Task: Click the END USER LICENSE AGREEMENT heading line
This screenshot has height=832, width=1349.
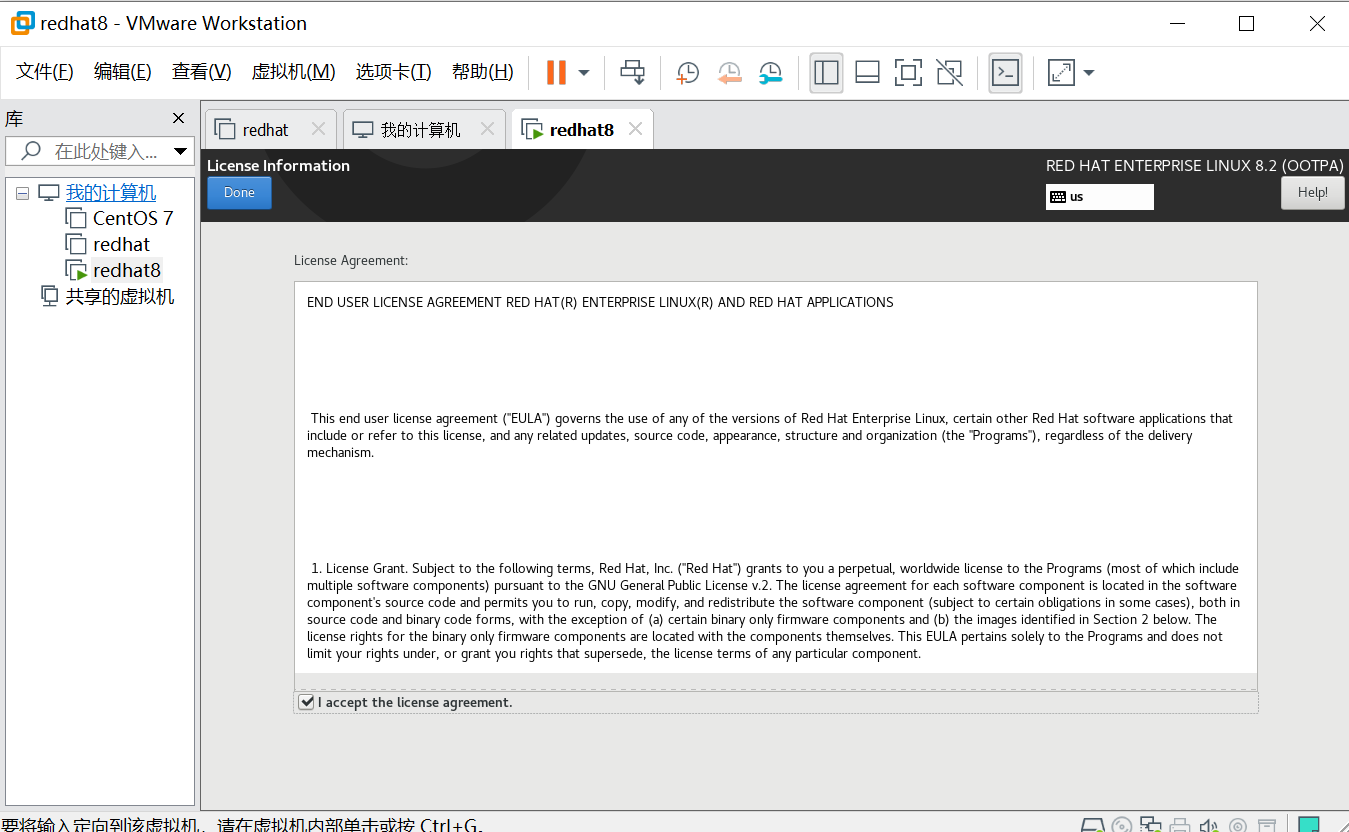Action: tap(600, 302)
